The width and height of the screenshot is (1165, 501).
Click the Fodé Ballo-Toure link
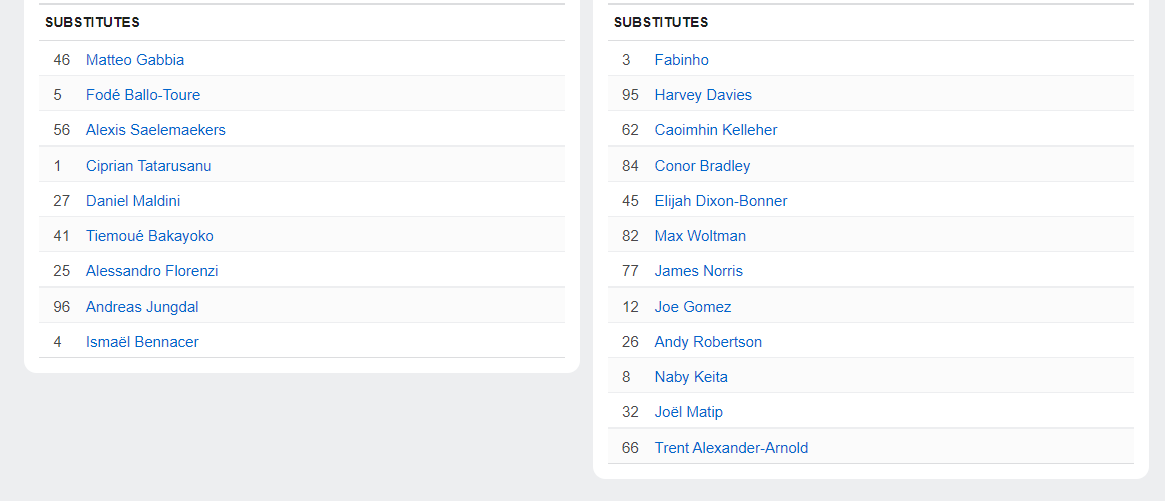tap(143, 94)
